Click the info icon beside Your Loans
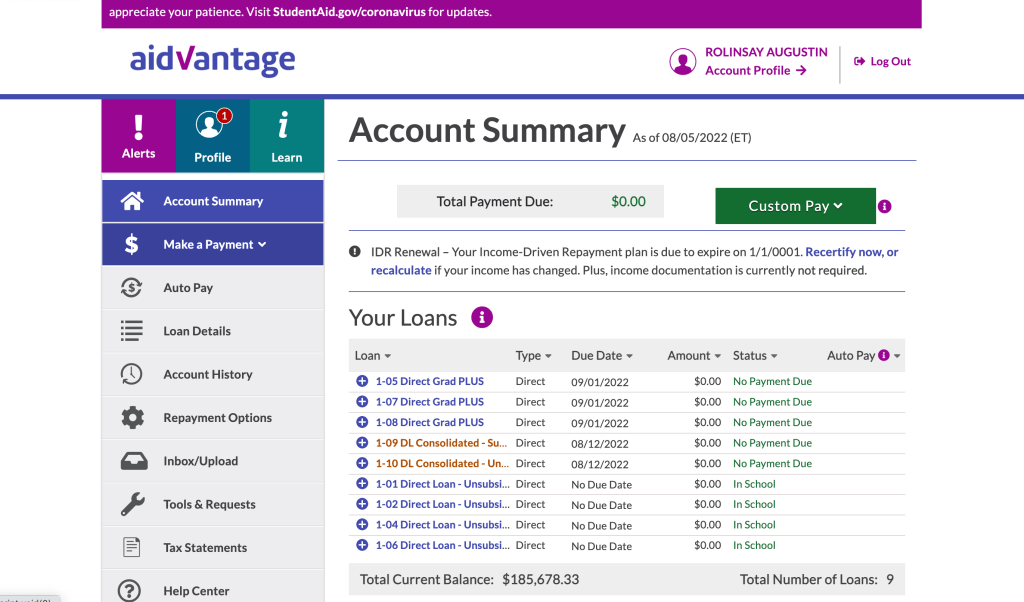Viewport: 1024px width, 602px height. coord(482,318)
